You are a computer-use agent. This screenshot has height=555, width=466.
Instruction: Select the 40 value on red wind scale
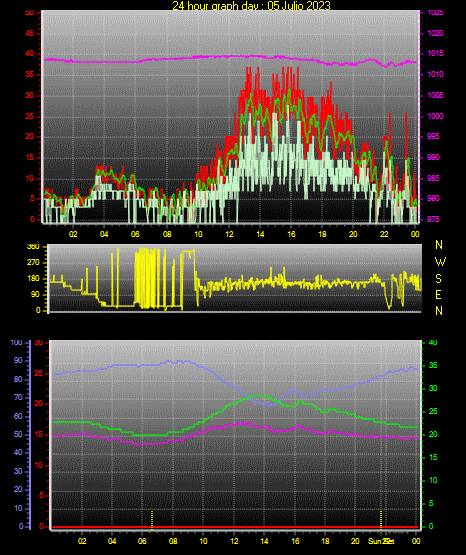coord(29,54)
